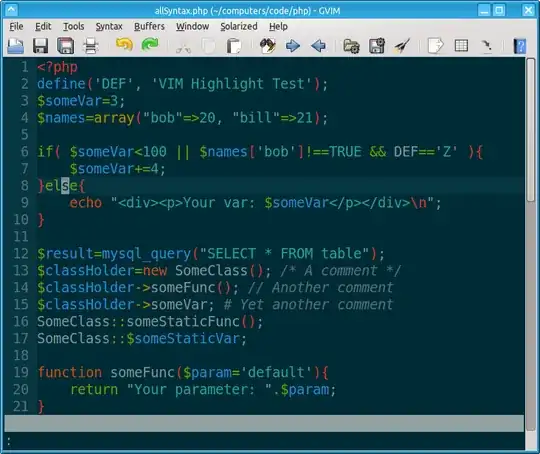
Task: Click '$someVar=3;' on line 3
Action: (81, 101)
